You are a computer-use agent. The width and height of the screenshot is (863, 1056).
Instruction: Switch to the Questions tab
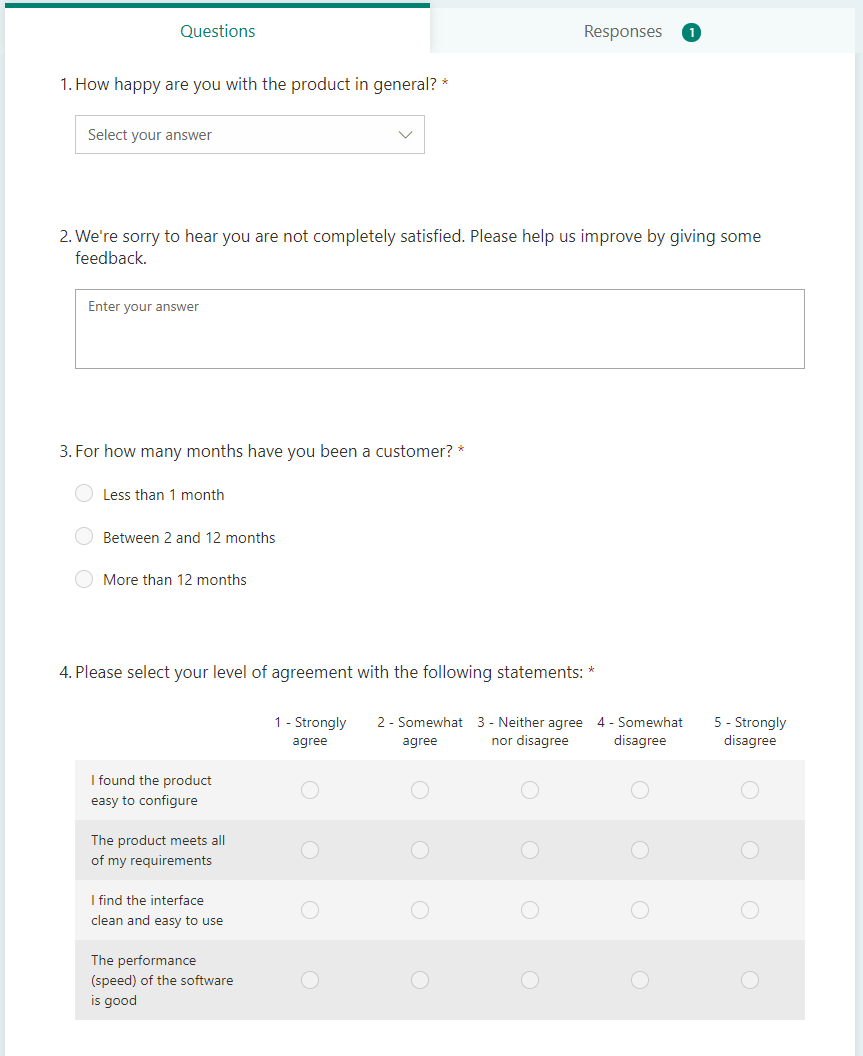click(217, 31)
